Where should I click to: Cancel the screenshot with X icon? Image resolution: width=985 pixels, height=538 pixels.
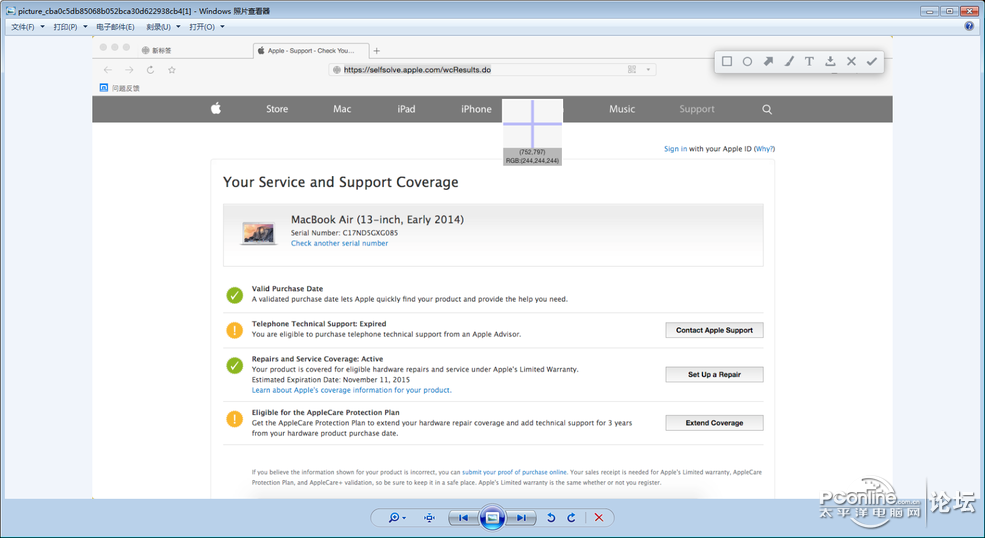851,61
